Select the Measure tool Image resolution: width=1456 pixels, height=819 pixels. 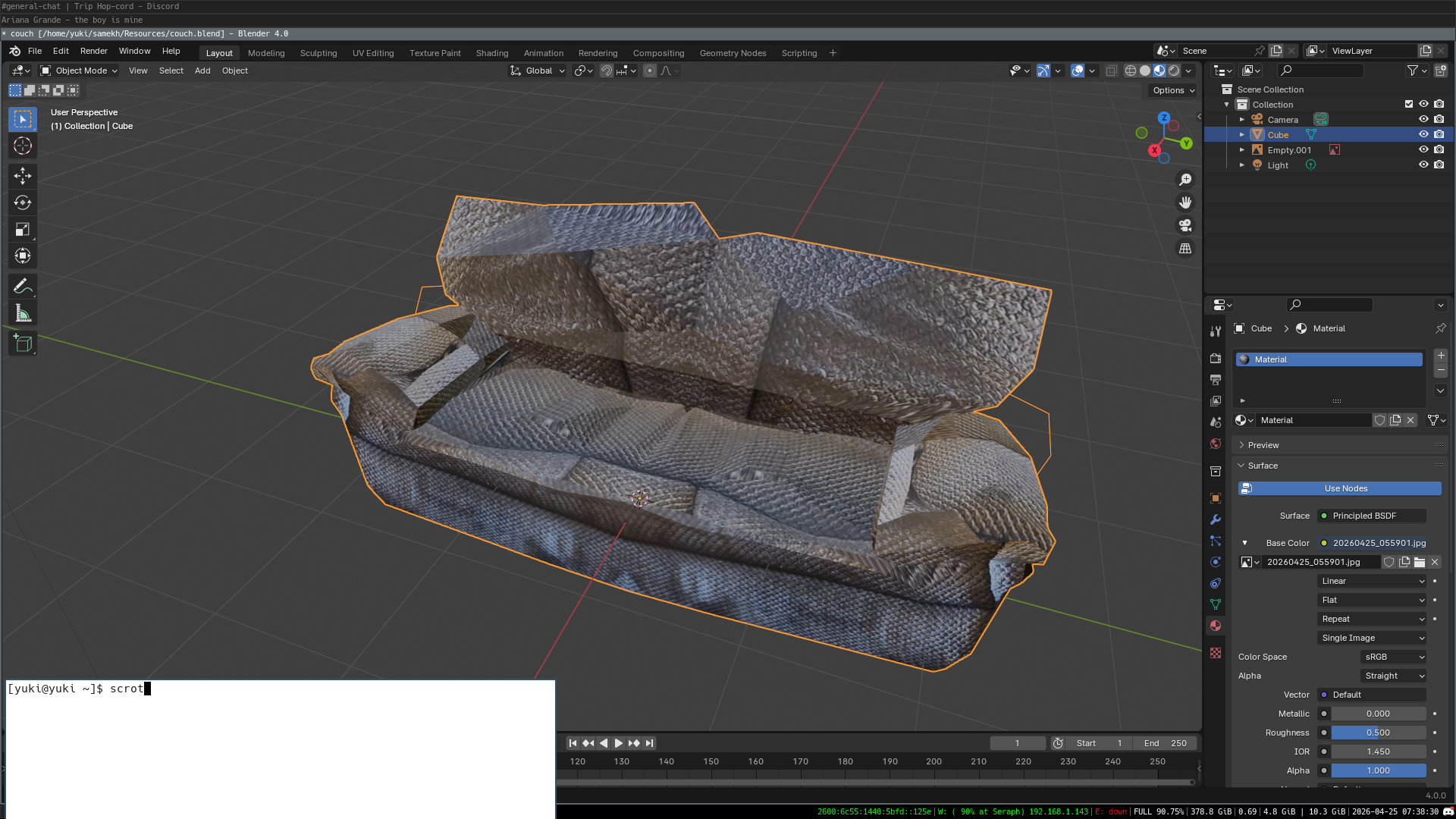23,313
